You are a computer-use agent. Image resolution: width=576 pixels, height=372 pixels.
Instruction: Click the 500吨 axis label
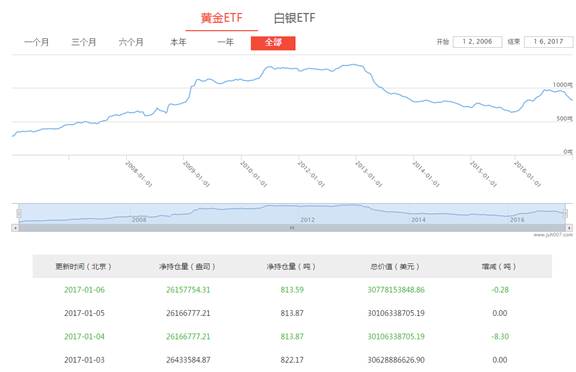565,119
